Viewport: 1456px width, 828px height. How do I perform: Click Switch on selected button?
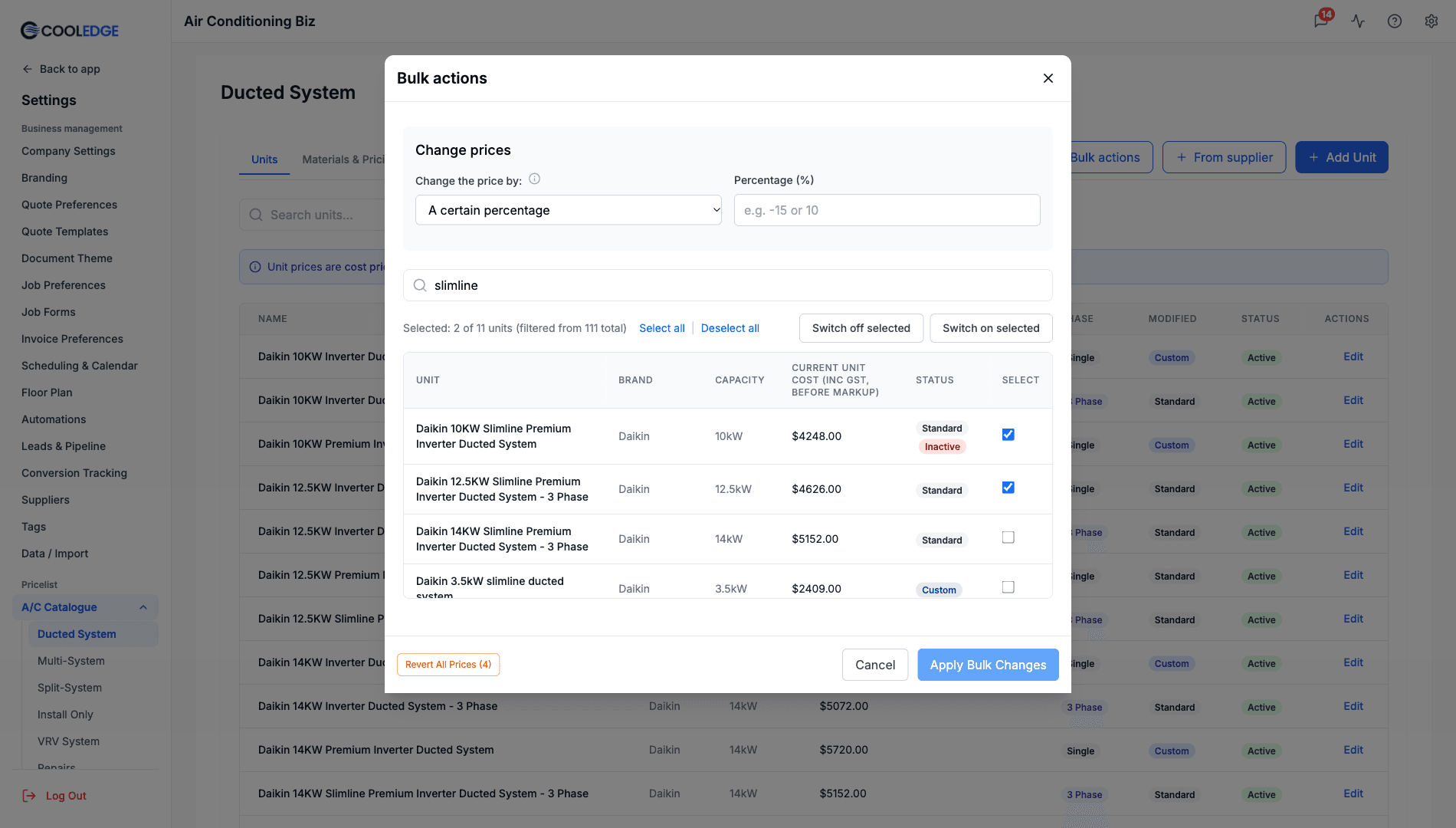point(991,328)
